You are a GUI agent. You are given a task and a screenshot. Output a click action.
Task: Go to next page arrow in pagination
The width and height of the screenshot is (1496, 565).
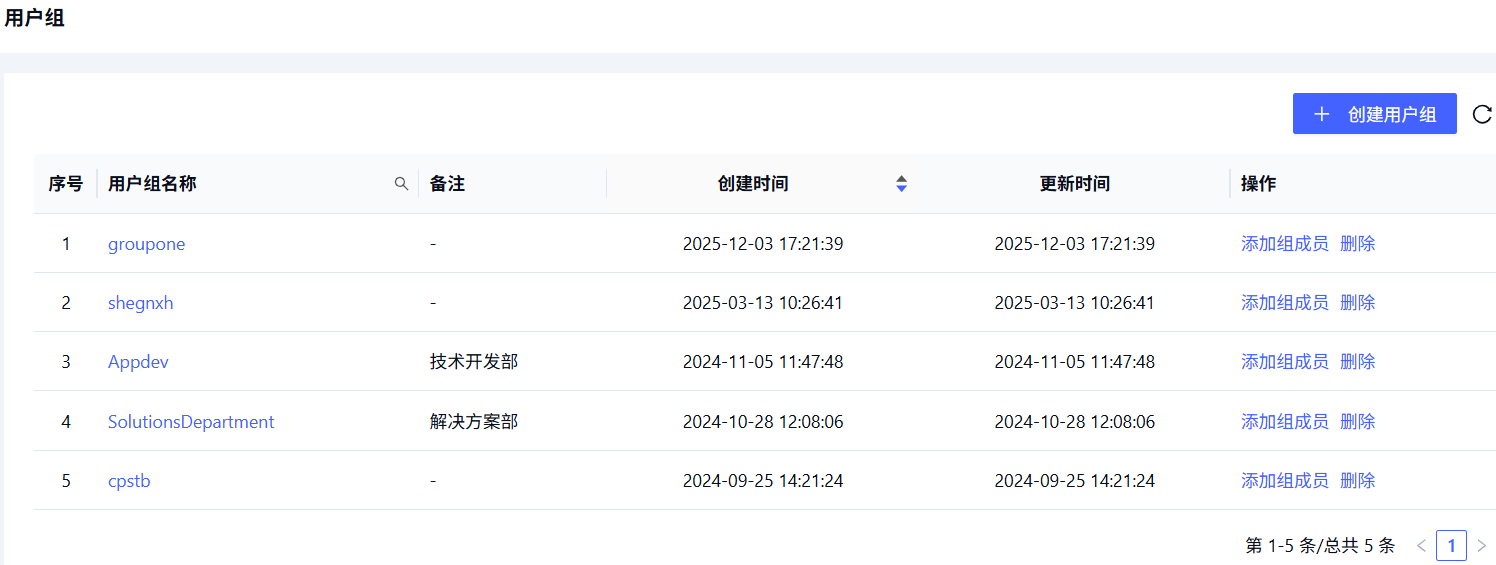point(1481,546)
